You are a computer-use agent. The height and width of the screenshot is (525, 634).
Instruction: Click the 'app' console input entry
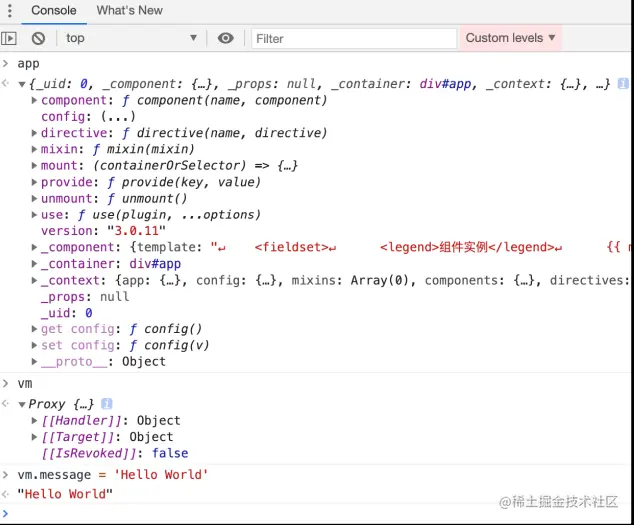pos(28,64)
